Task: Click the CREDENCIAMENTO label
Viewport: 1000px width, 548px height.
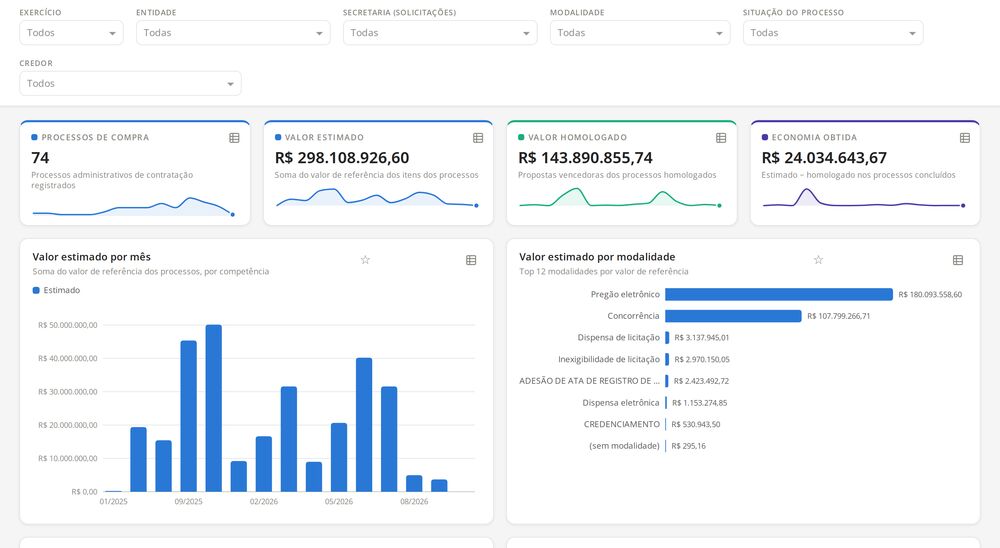Action: coord(622,424)
